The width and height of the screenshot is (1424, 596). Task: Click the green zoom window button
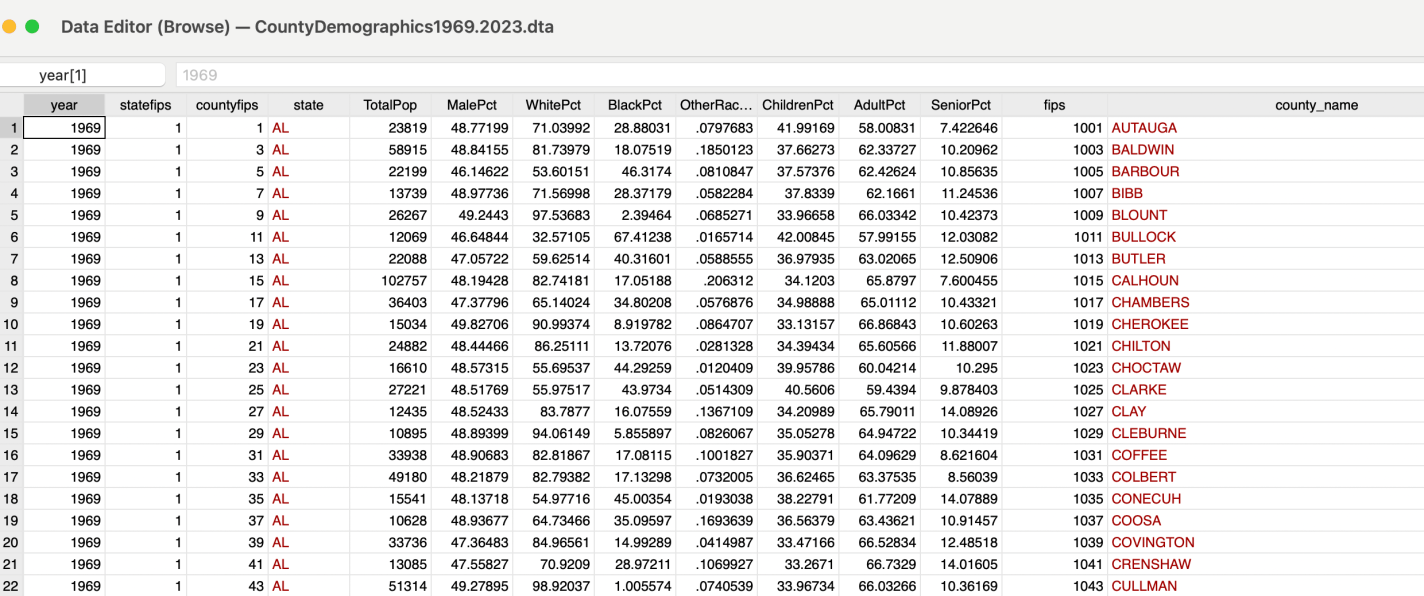click(32, 27)
